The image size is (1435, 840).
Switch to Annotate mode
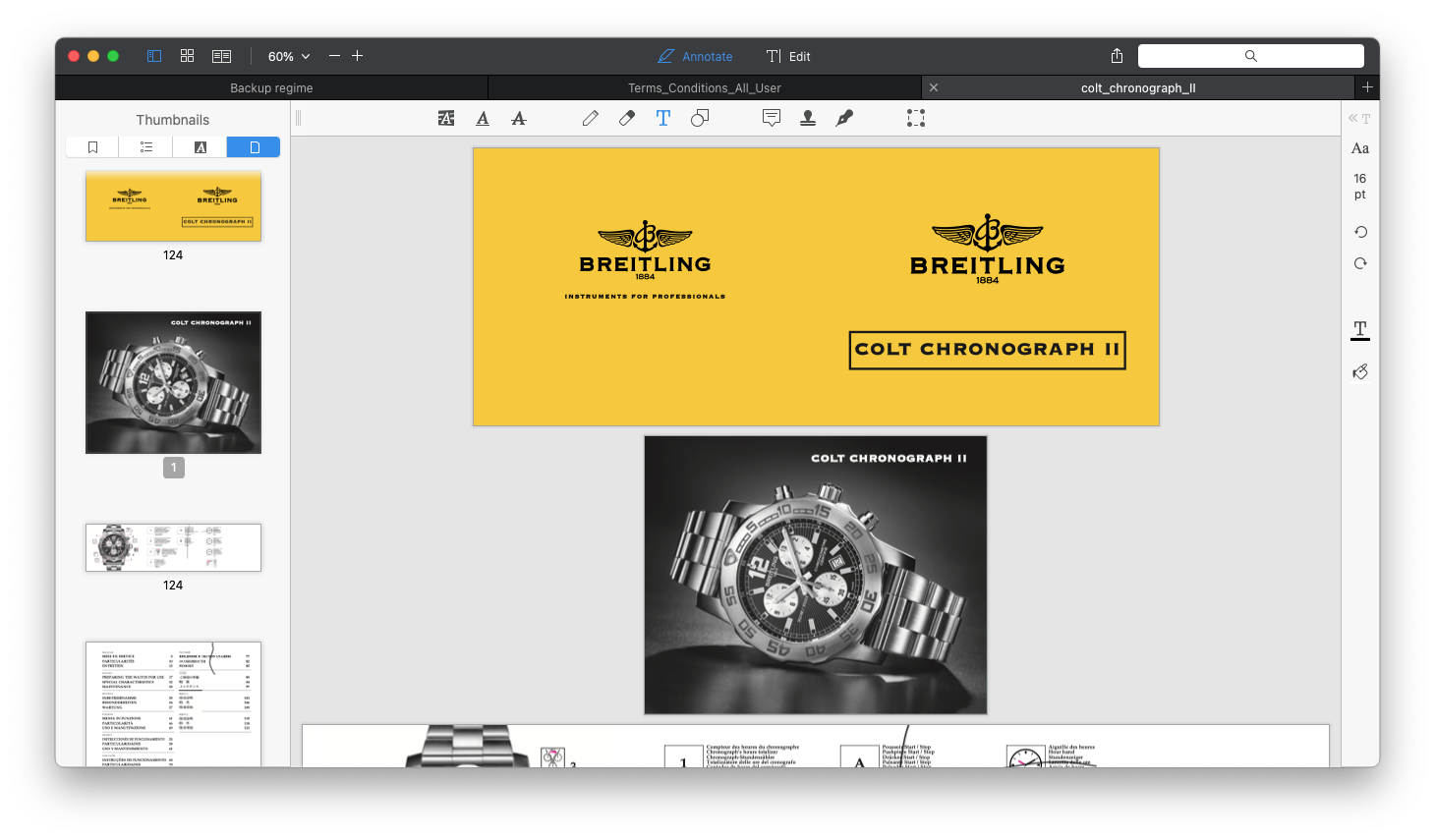click(695, 56)
